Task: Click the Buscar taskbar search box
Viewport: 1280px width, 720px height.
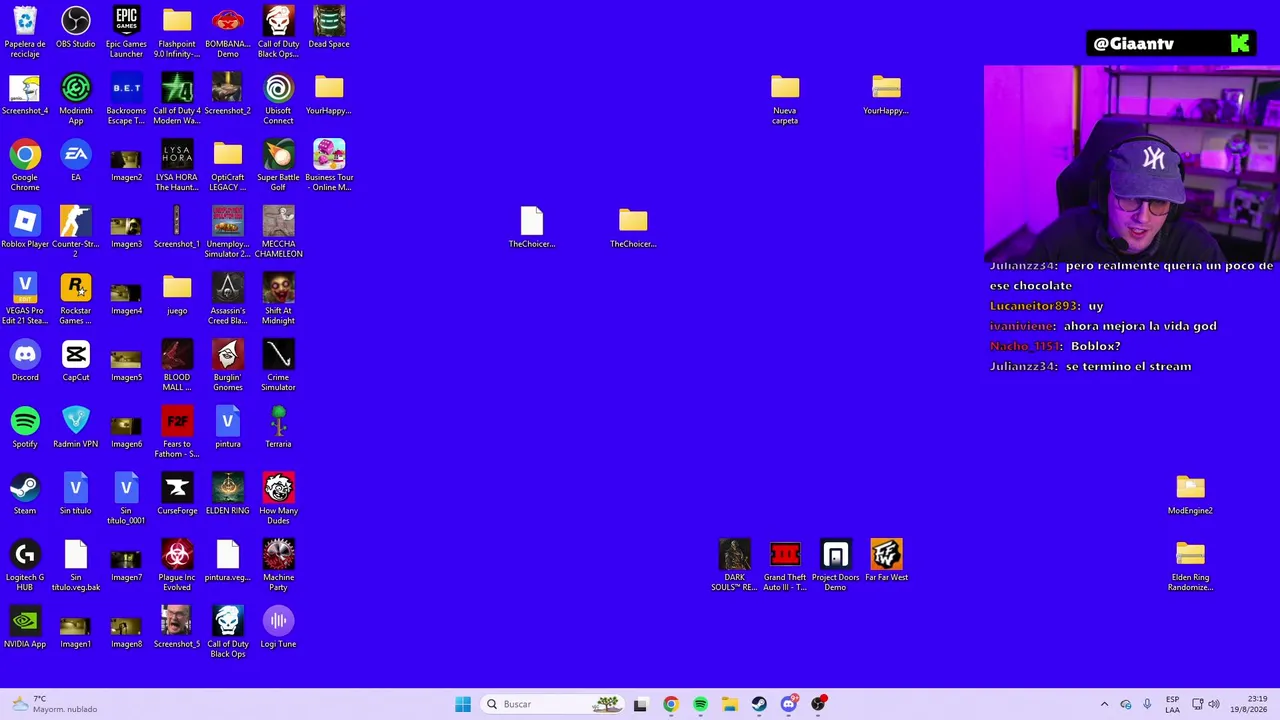Action: click(x=553, y=704)
